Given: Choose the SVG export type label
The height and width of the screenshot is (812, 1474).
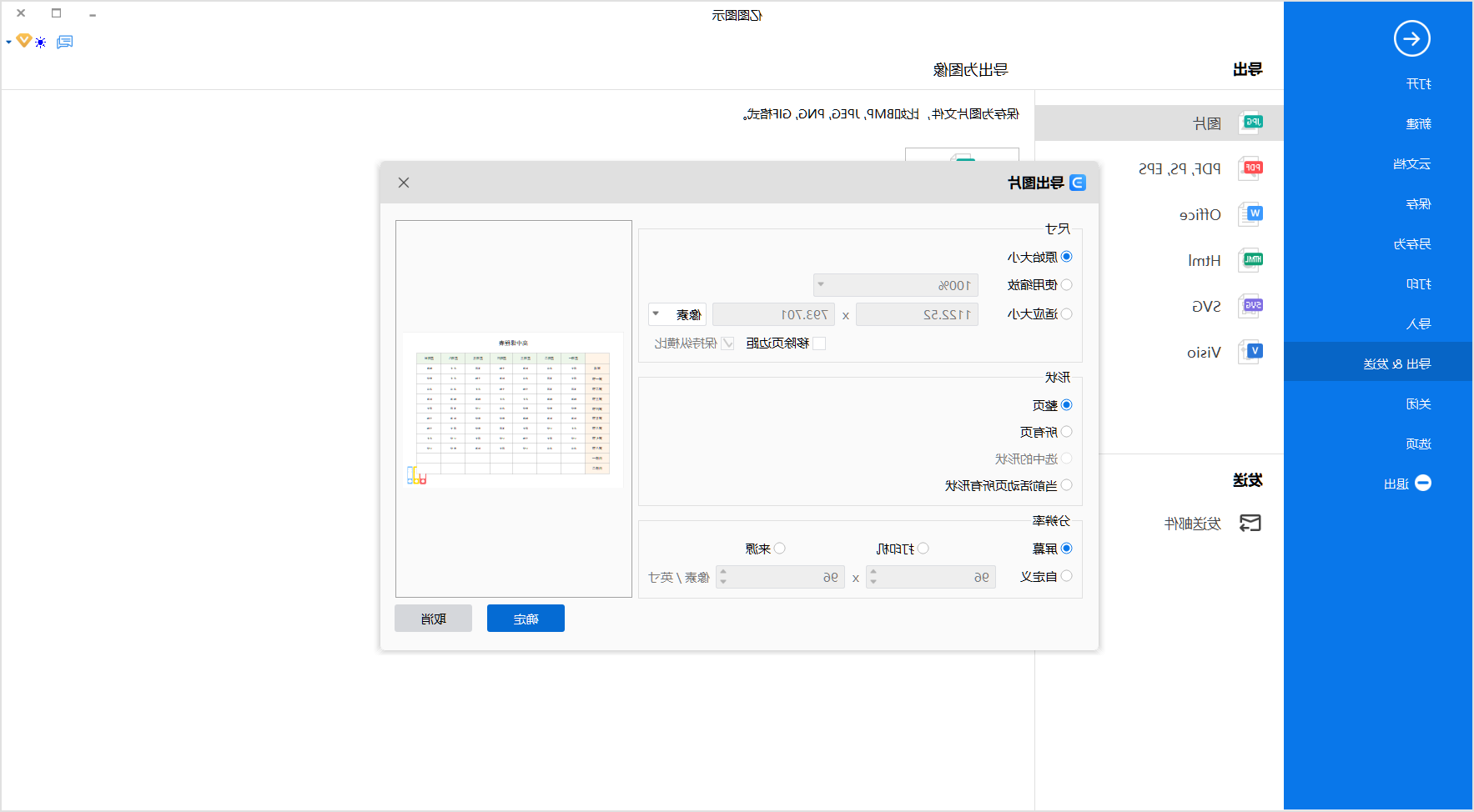Looking at the screenshot, I should [x=1206, y=307].
